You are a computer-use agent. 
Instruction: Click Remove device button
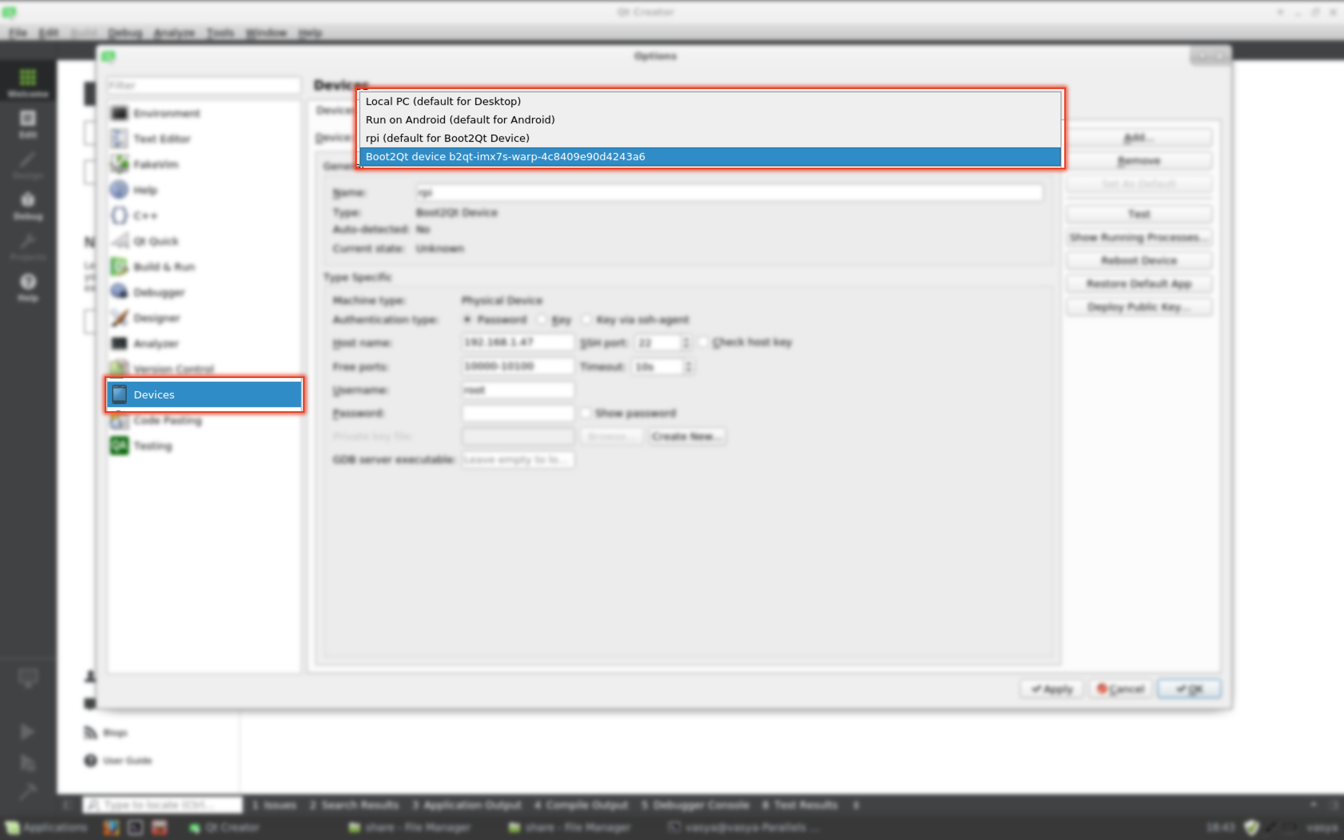tap(1139, 161)
